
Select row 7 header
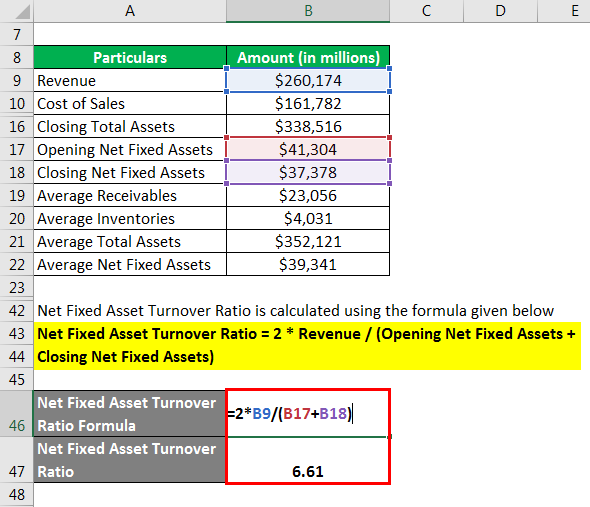point(17,35)
